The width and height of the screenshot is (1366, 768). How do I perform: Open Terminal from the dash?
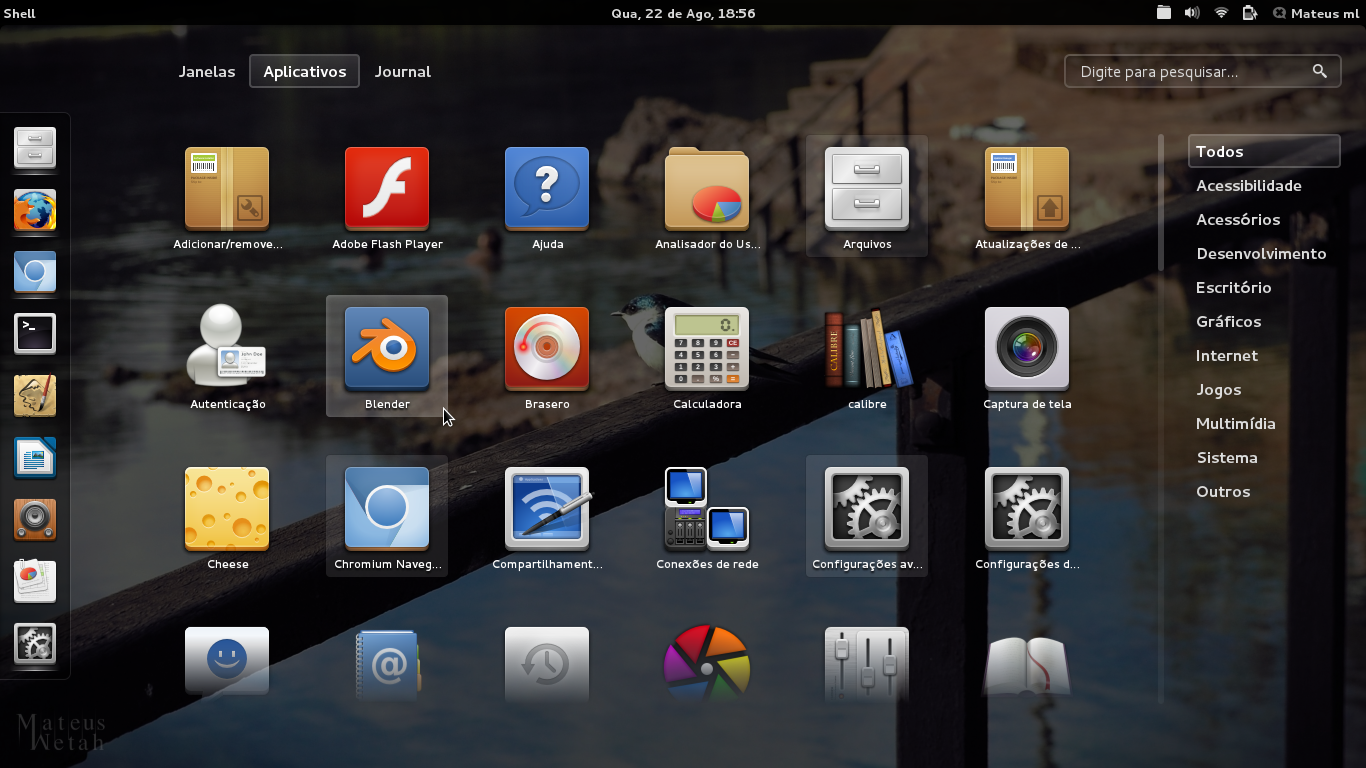coord(35,334)
